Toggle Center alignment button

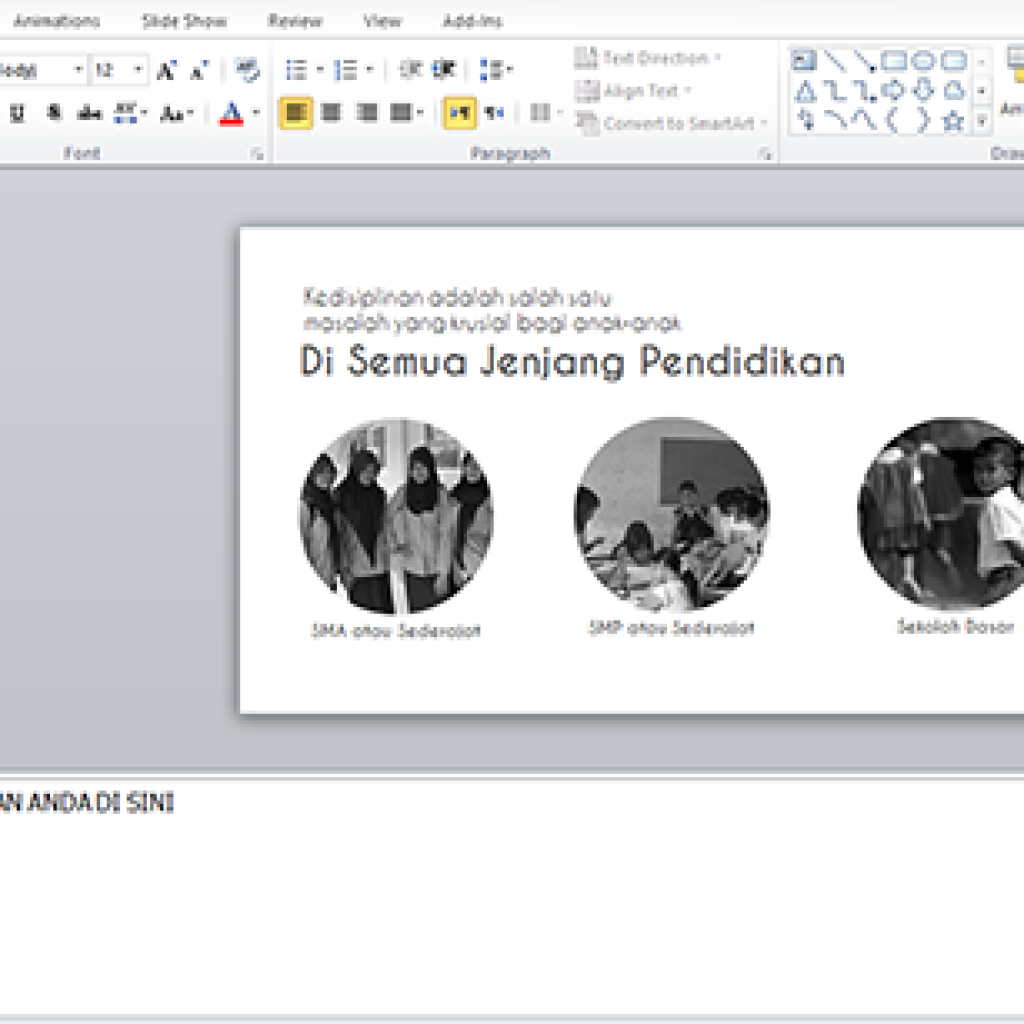tap(332, 112)
